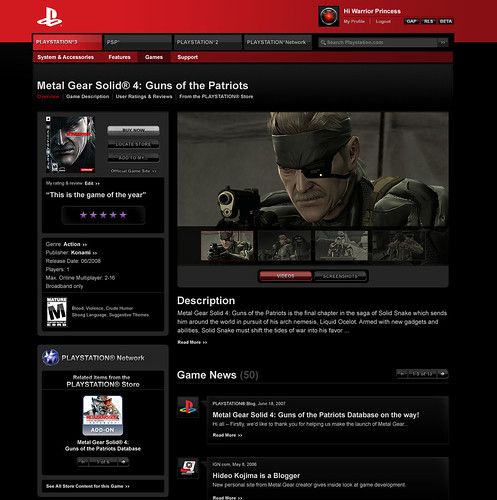Select the Games menu item
Viewport: 497px width, 500px height.
(x=154, y=57)
